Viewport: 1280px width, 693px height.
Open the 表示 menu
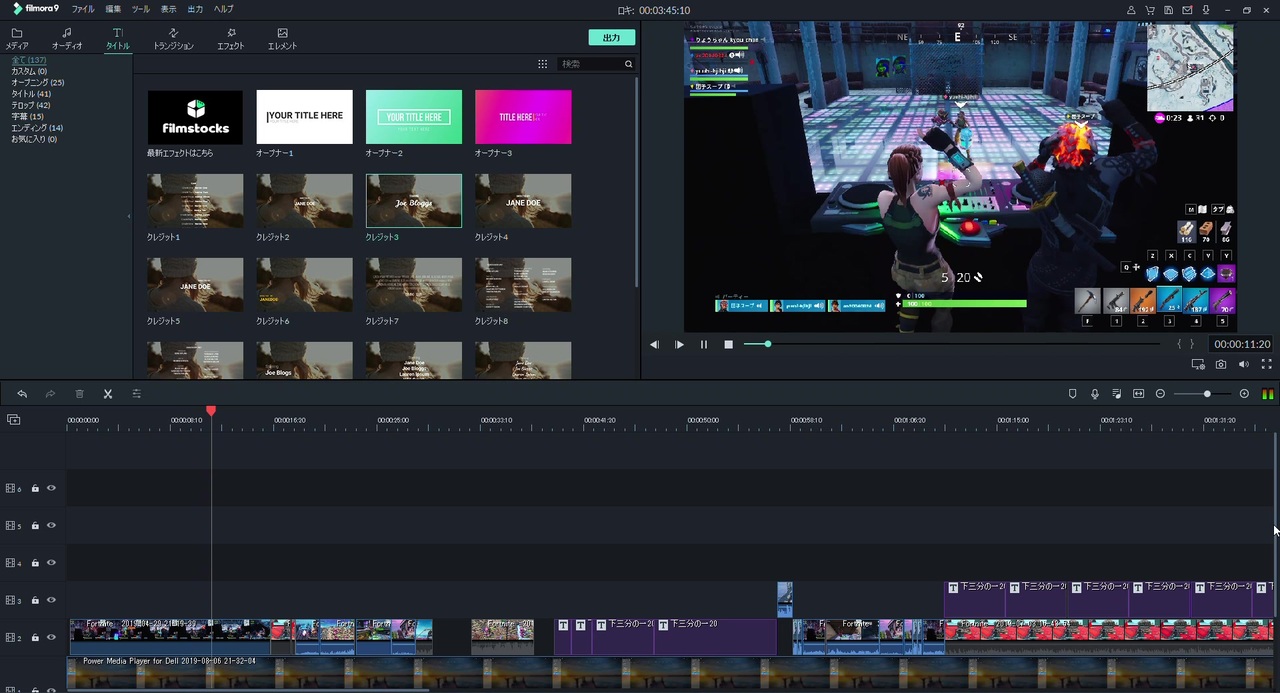[168, 9]
